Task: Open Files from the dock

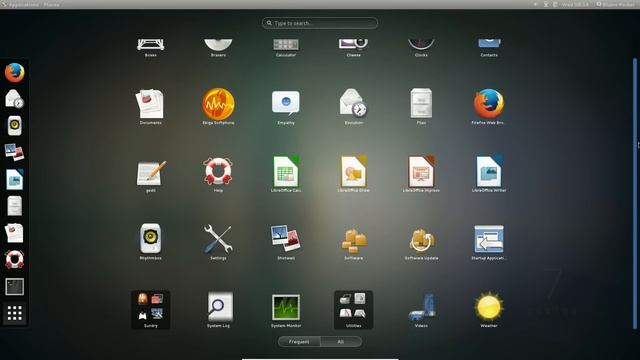Action: (x=15, y=206)
